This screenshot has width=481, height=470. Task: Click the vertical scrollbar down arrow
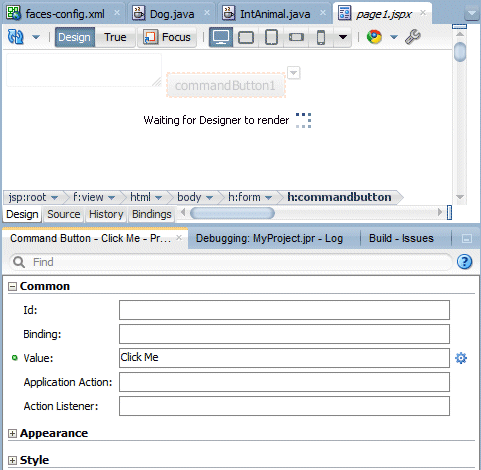pyautogui.click(x=460, y=197)
